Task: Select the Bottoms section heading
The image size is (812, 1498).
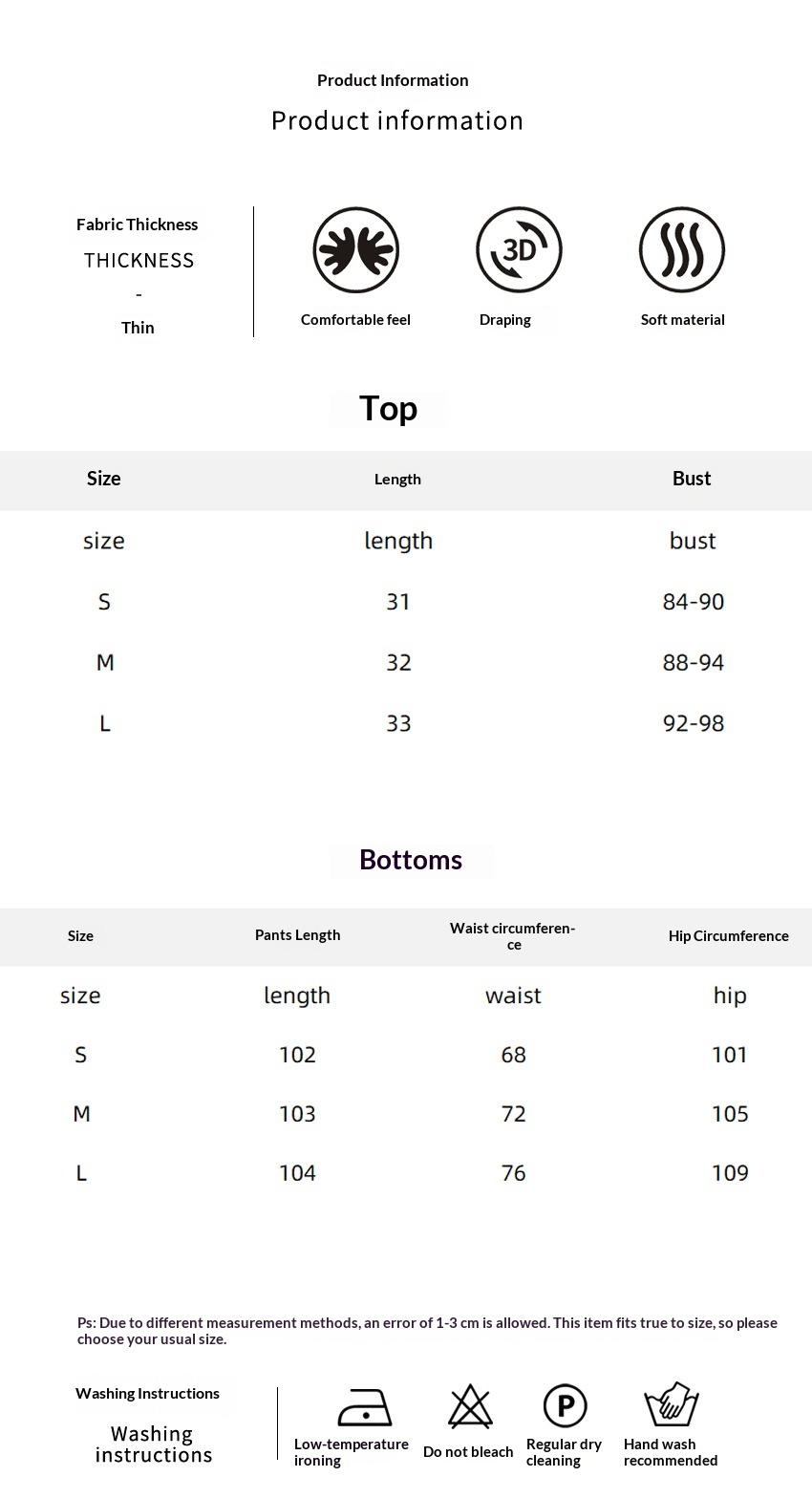Action: point(411,860)
